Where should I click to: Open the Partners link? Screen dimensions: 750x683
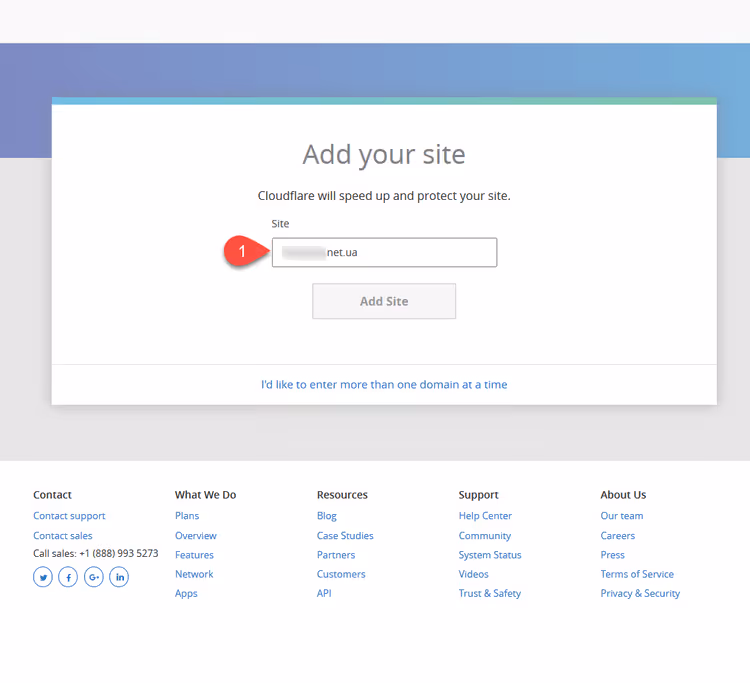click(x=336, y=555)
